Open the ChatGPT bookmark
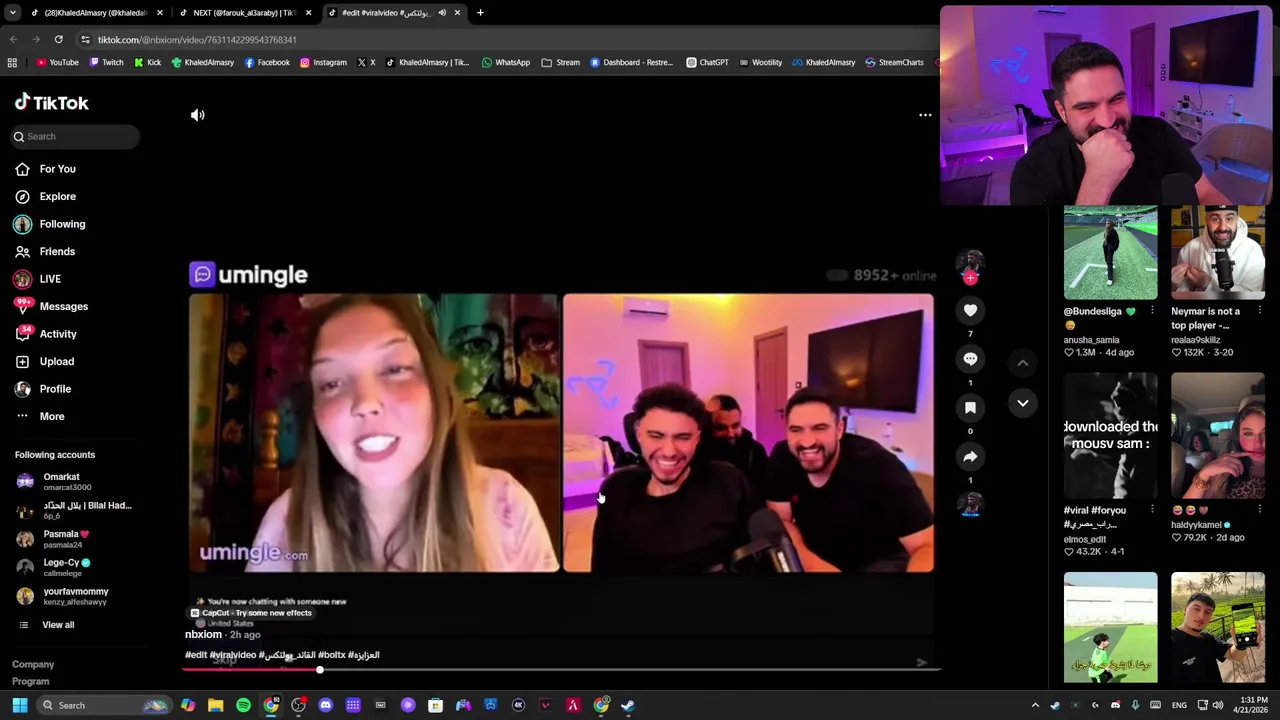The width and height of the screenshot is (1280, 720). tap(707, 62)
